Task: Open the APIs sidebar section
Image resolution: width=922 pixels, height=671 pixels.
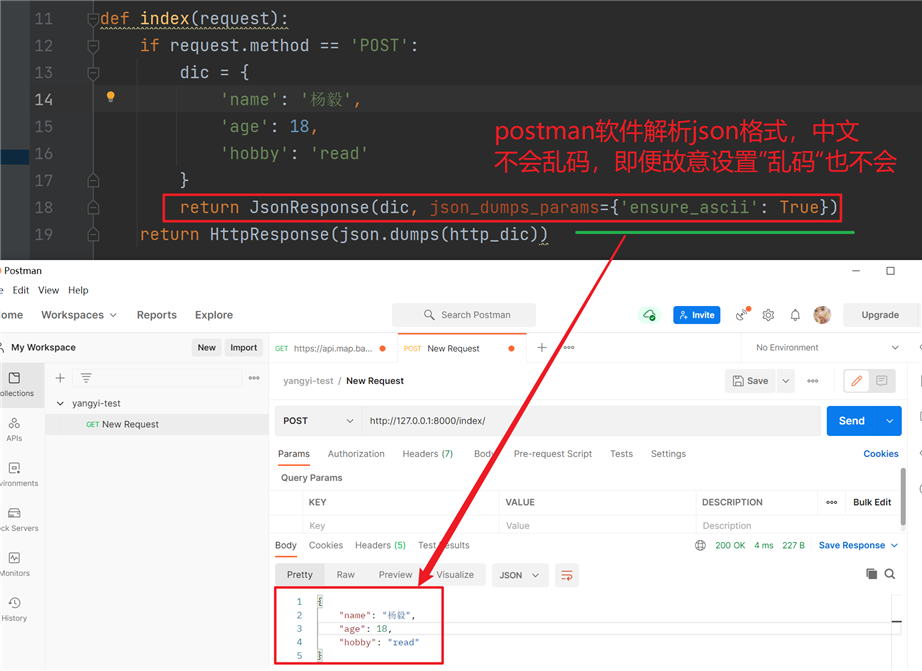Action: [x=14, y=429]
